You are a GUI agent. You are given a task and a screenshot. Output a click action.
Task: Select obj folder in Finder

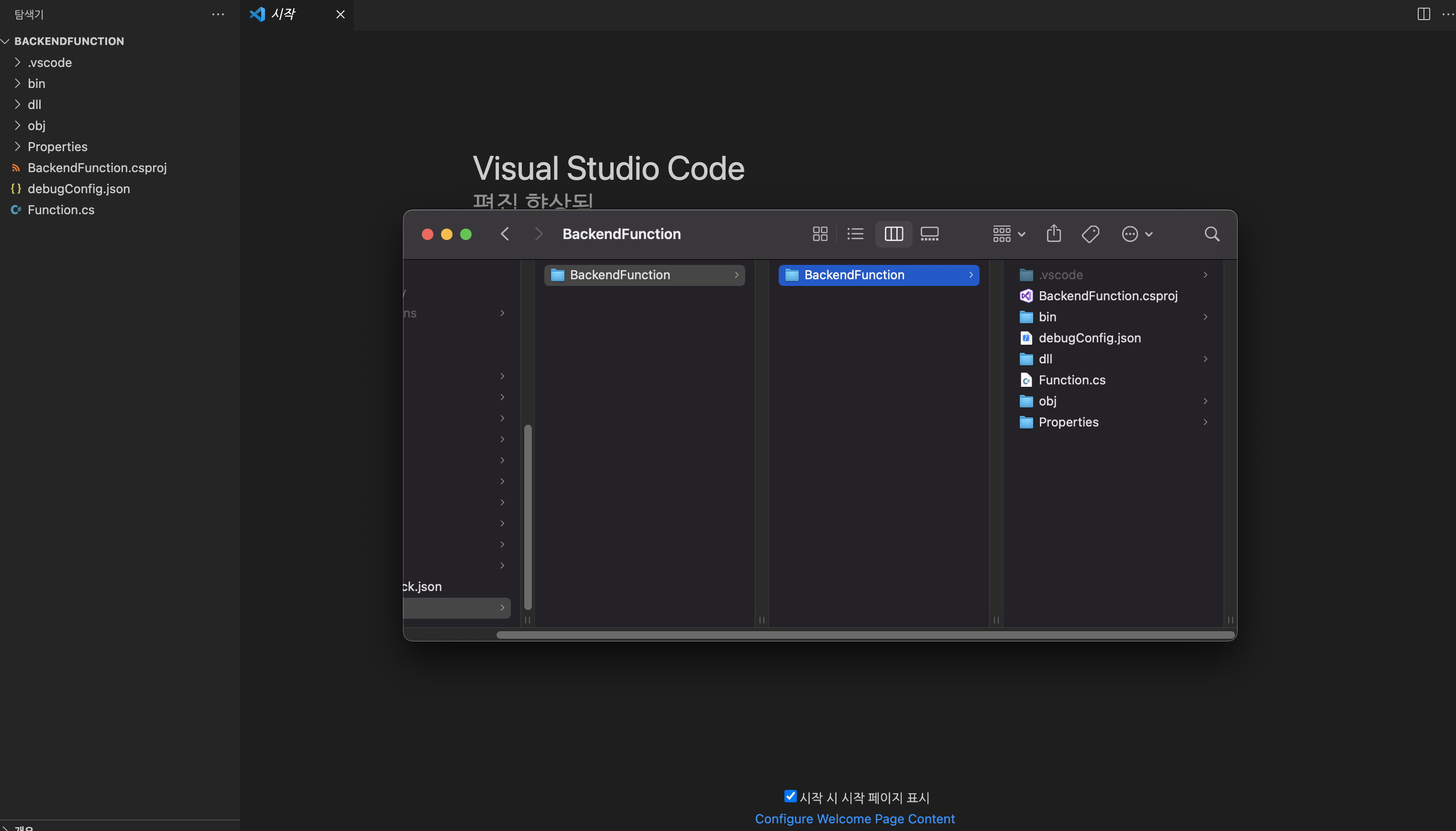tap(1114, 402)
